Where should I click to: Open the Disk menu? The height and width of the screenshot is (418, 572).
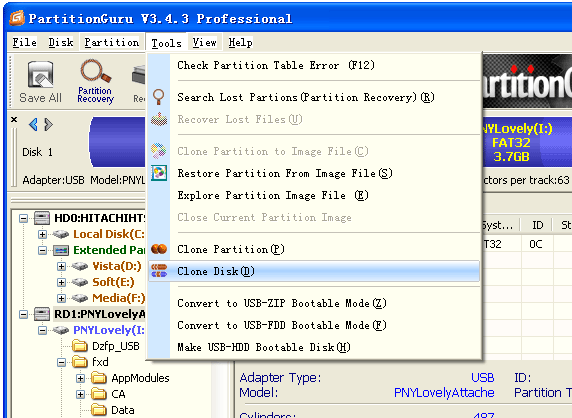tap(61, 42)
